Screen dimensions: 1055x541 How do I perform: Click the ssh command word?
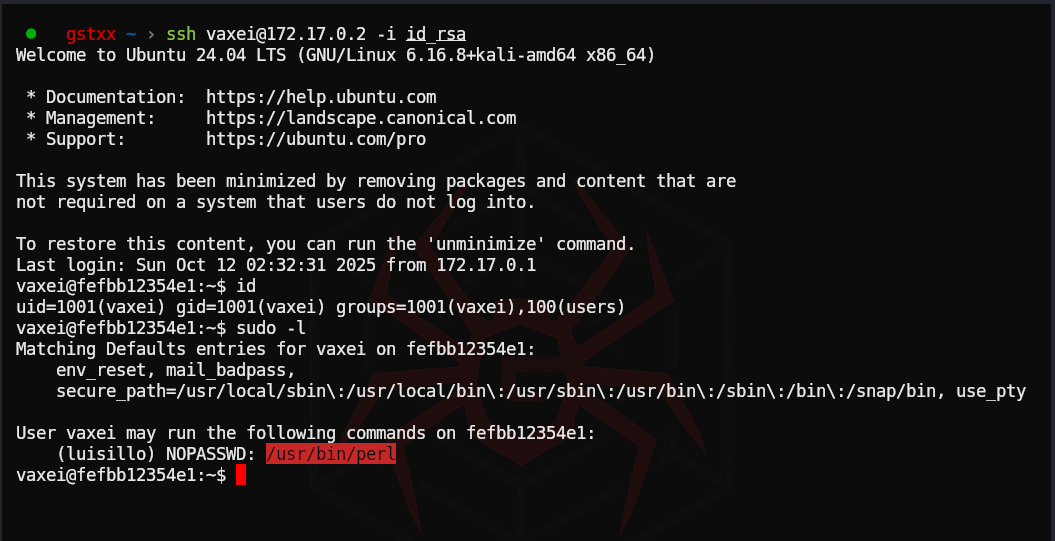pyautogui.click(x=181, y=34)
